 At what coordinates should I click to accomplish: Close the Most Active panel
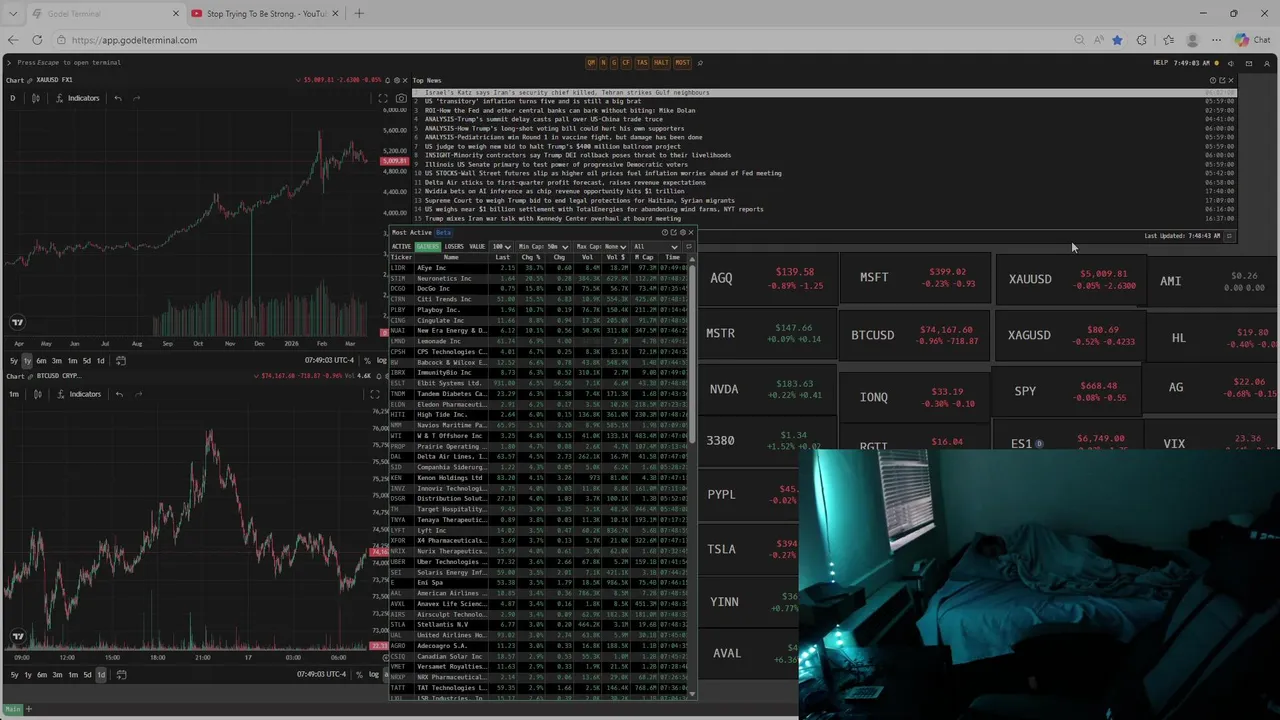tap(690, 232)
